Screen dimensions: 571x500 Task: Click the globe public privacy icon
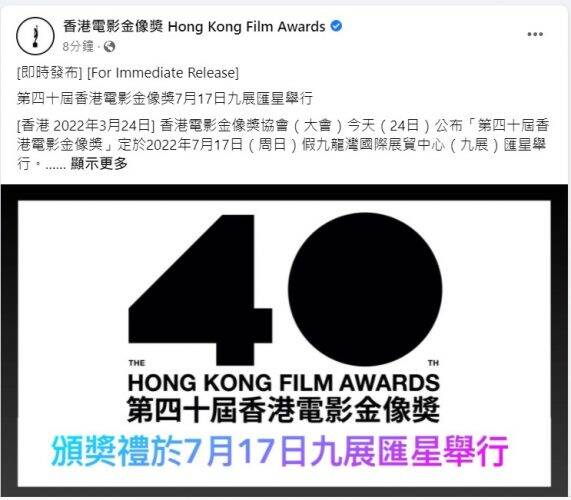click(109, 47)
